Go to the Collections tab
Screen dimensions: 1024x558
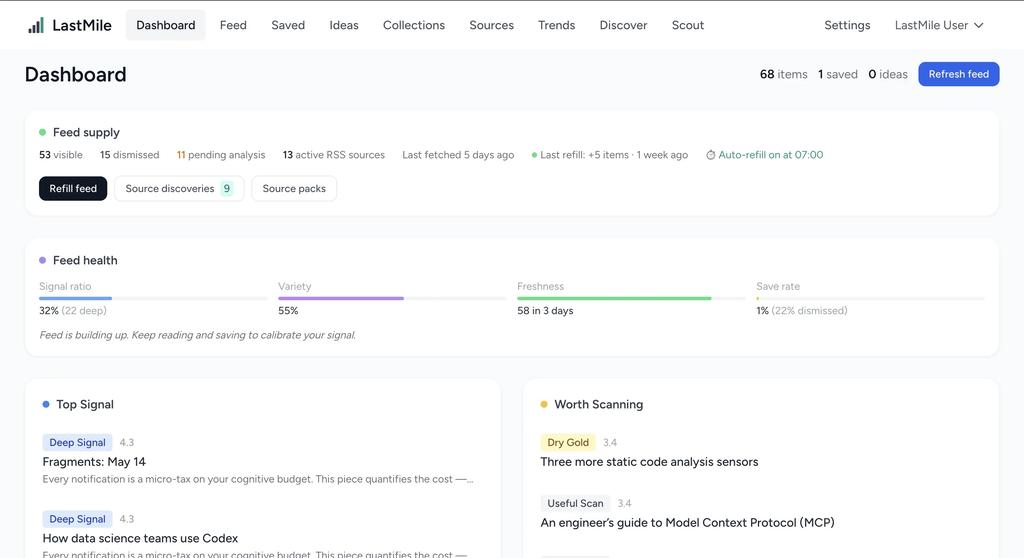414,25
